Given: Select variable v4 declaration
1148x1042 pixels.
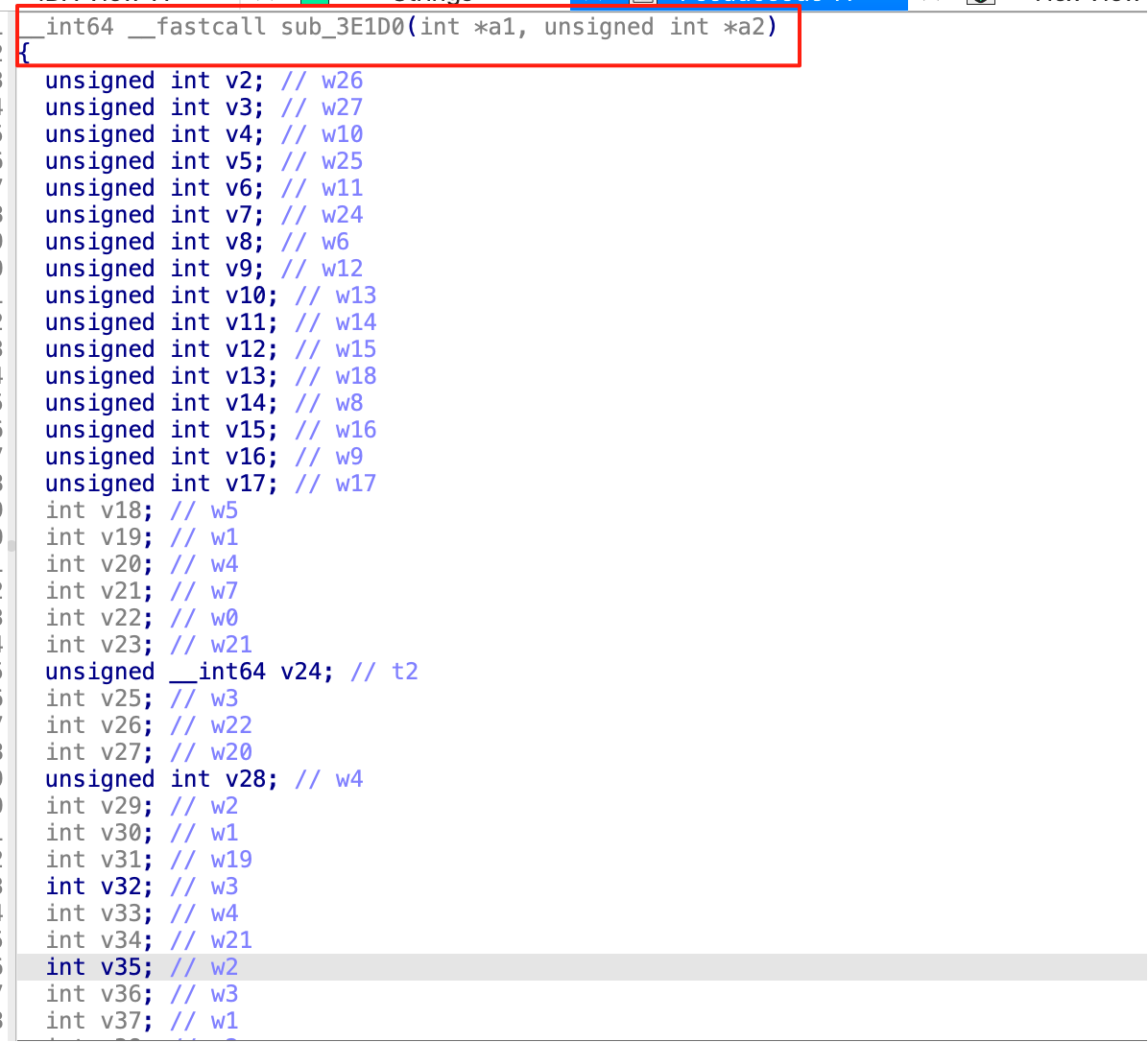Looking at the screenshot, I should (x=155, y=134).
